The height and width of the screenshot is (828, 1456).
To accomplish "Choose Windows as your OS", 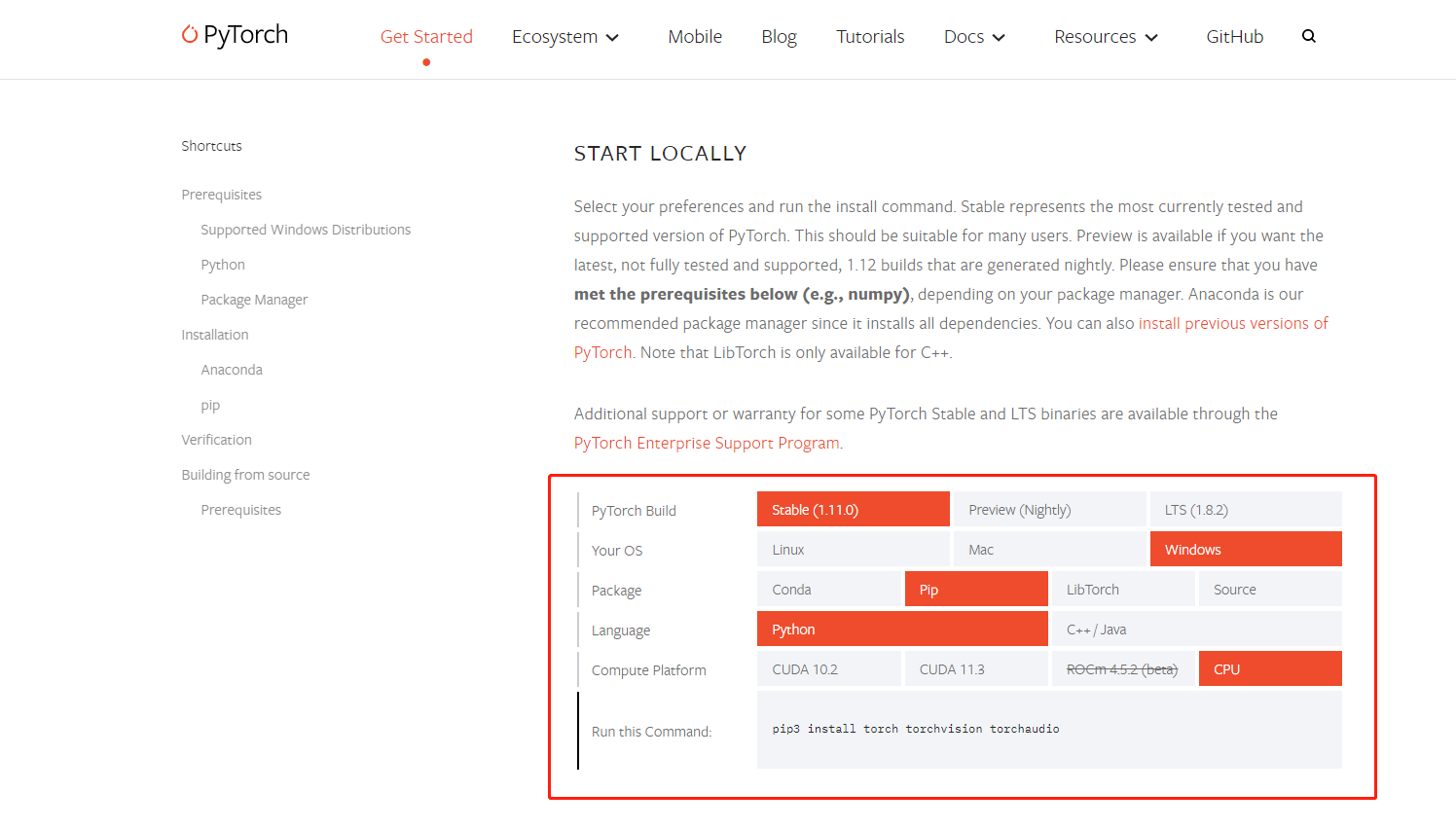I will click(1246, 549).
